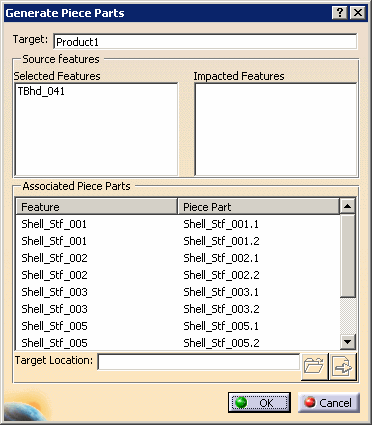Image resolution: width=372 pixels, height=425 pixels.
Task: Click the Target Location input field
Action: (x=199, y=362)
